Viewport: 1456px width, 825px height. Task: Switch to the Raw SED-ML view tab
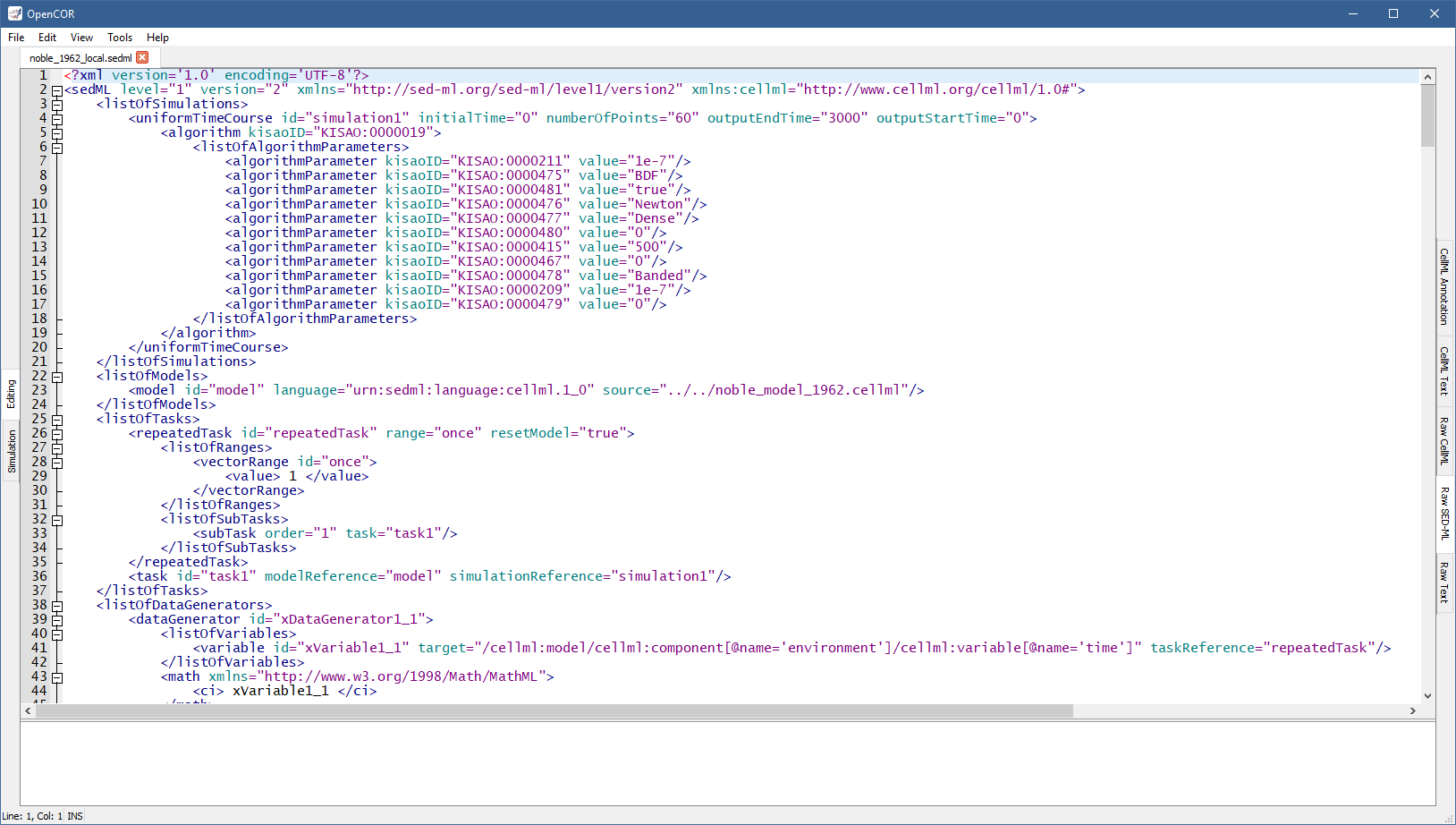(x=1443, y=514)
